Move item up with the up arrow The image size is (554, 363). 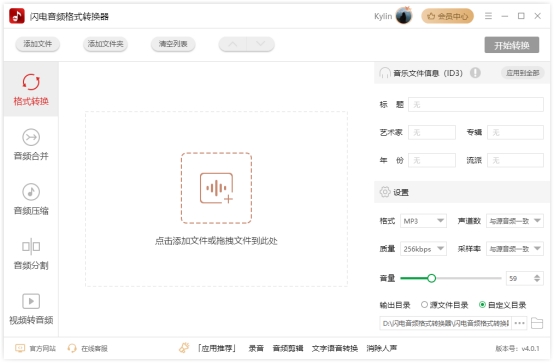pyautogui.click(x=232, y=44)
